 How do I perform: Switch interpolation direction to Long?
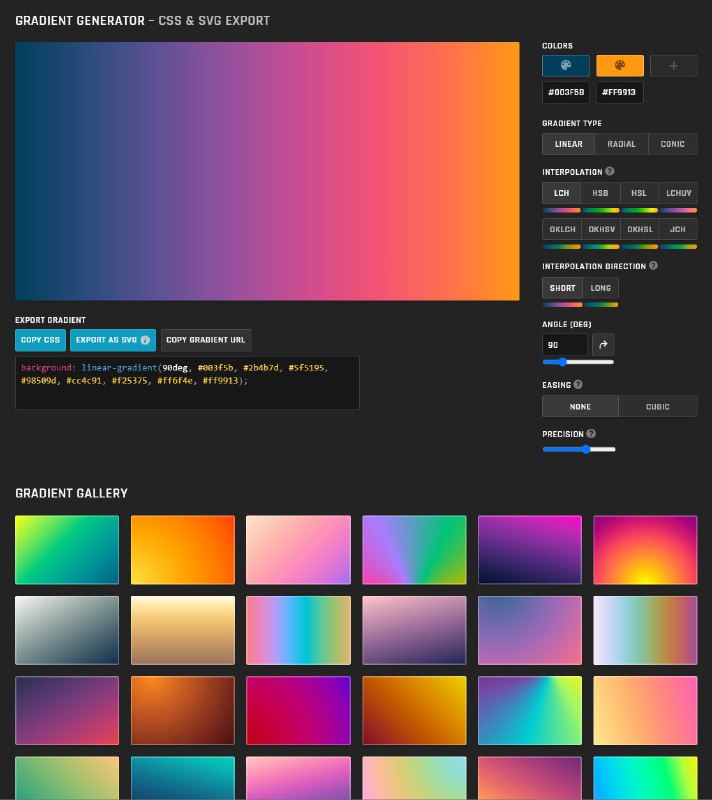coord(600,288)
